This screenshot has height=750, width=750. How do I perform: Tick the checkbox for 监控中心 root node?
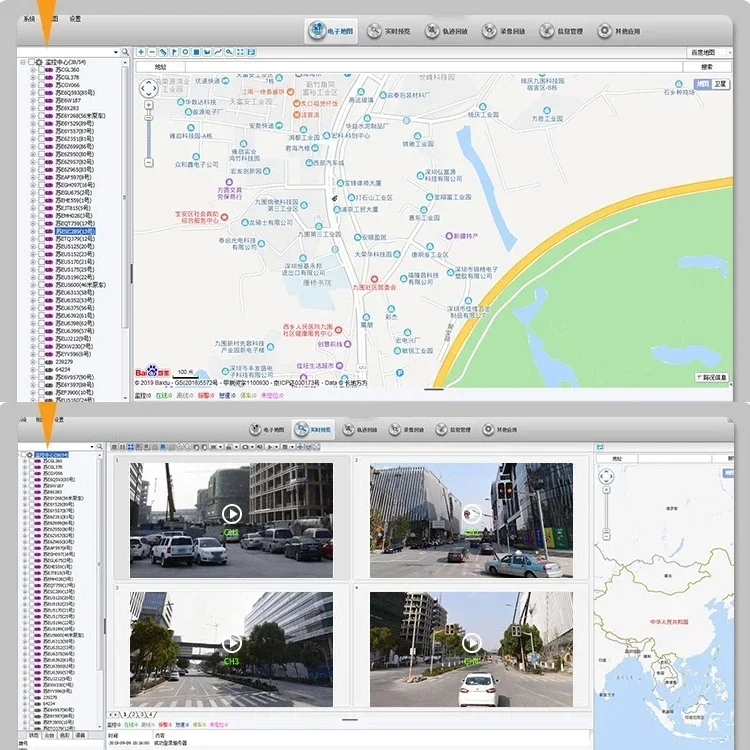tap(31, 62)
